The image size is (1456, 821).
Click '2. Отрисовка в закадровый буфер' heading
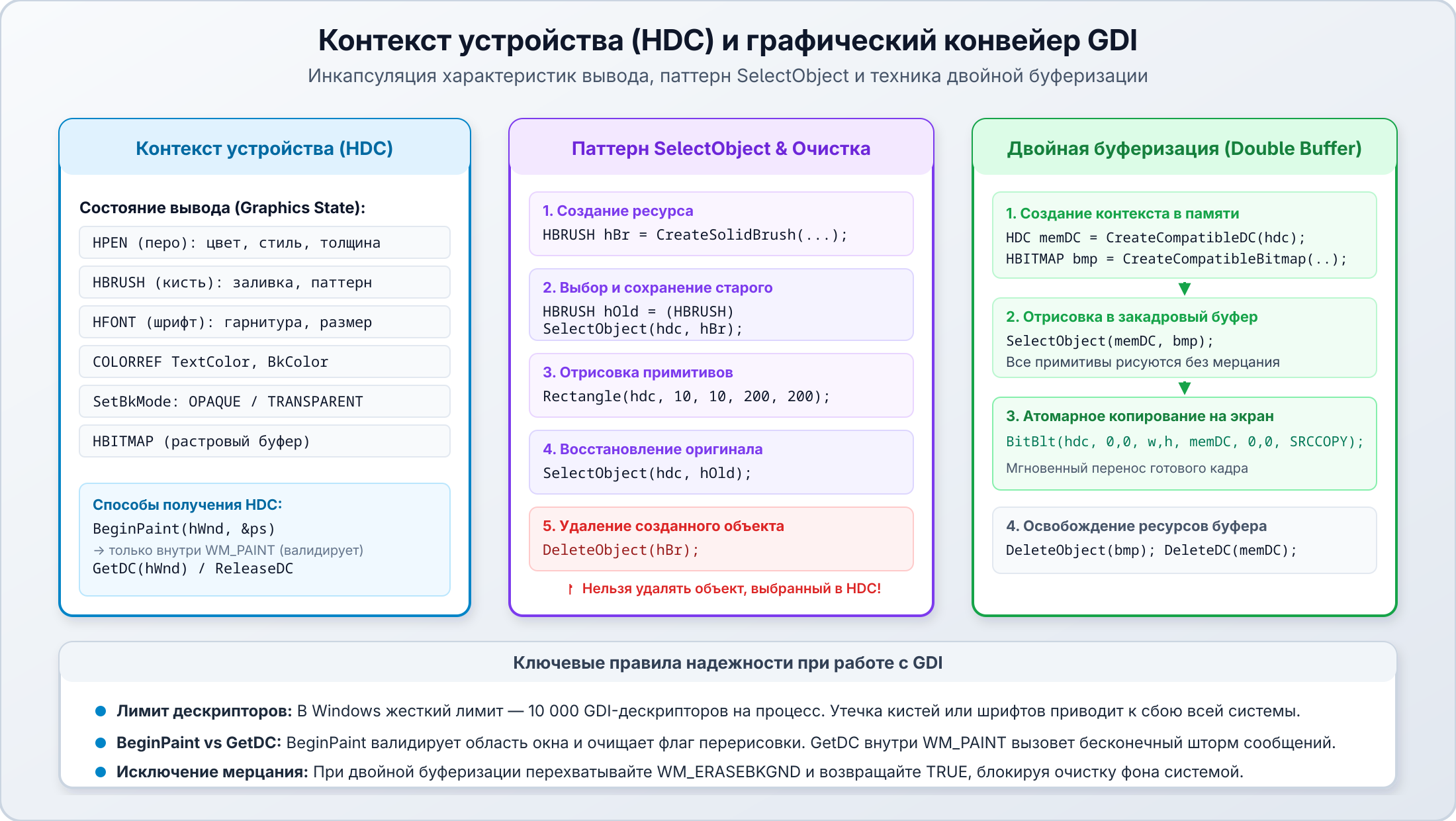click(1132, 316)
